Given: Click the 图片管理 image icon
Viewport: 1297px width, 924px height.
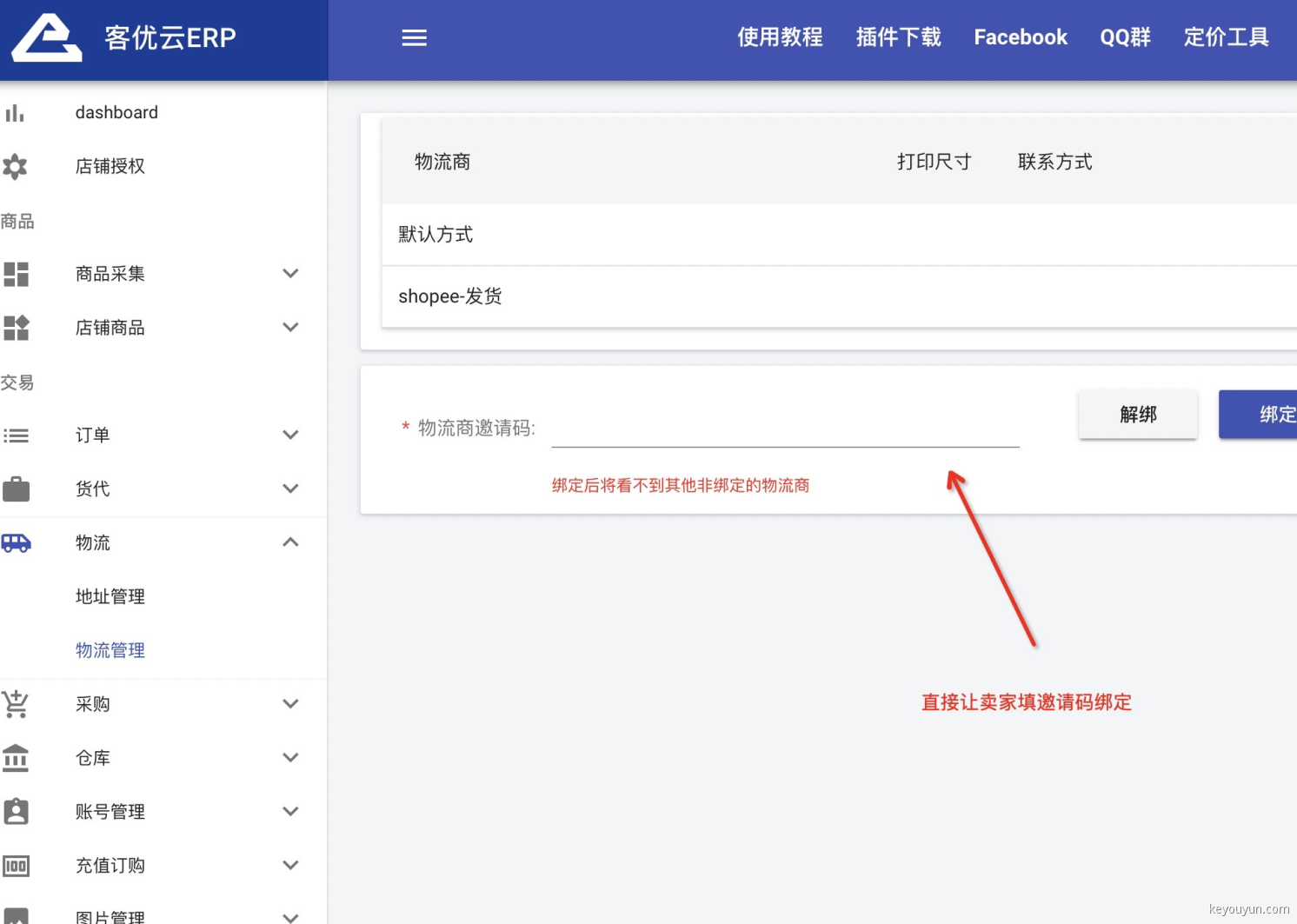Looking at the screenshot, I should pos(16,916).
